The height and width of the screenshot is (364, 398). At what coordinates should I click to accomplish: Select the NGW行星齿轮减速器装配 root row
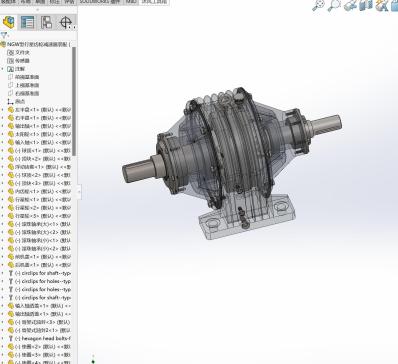tap(36, 44)
